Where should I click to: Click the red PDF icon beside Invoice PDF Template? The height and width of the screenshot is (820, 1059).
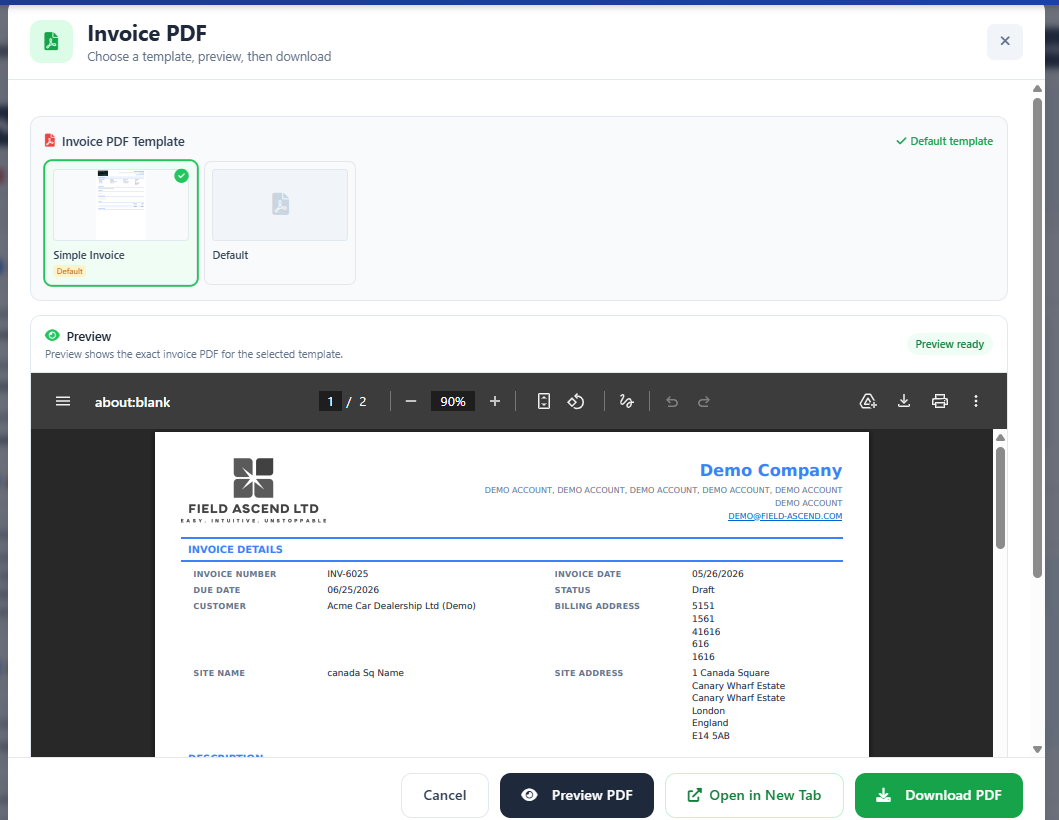50,140
